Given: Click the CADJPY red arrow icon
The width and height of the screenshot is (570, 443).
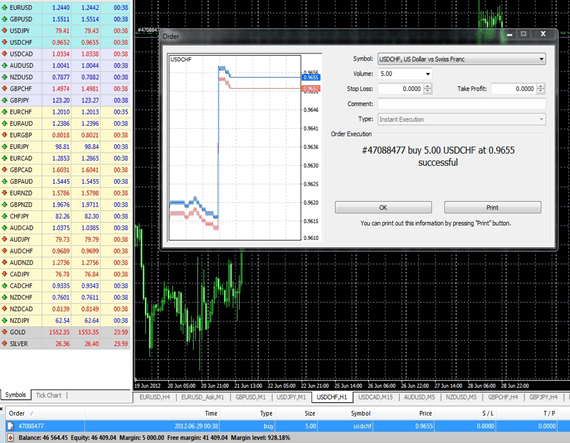Looking at the screenshot, I should pos(4,274).
